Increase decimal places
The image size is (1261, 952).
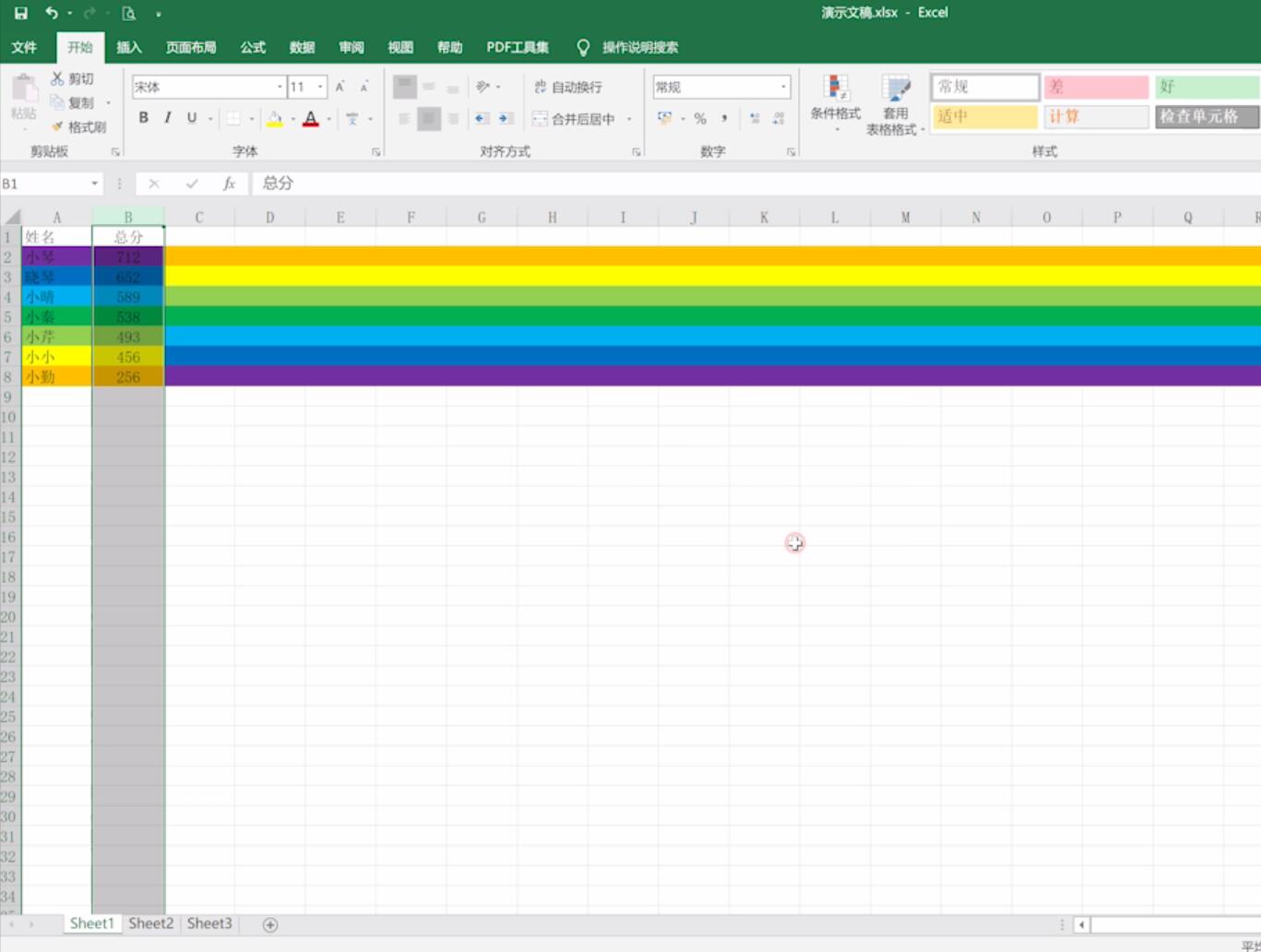pos(755,118)
